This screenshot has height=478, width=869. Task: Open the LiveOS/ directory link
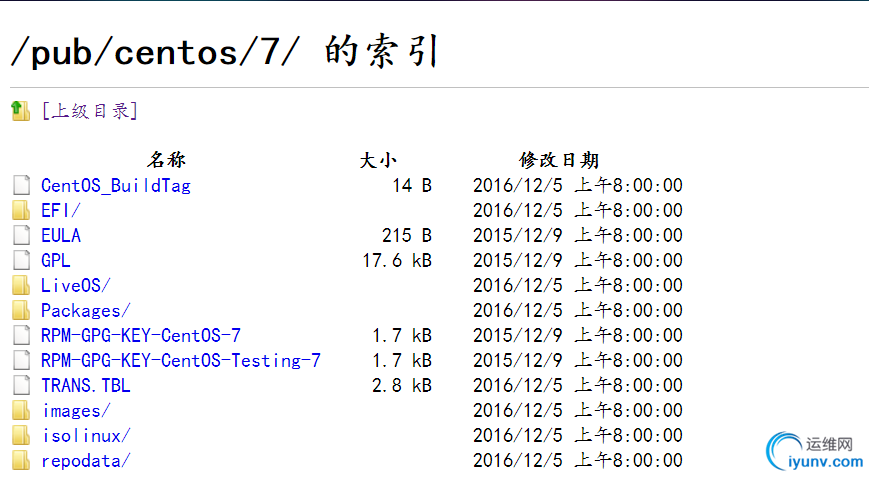[x=75, y=286]
